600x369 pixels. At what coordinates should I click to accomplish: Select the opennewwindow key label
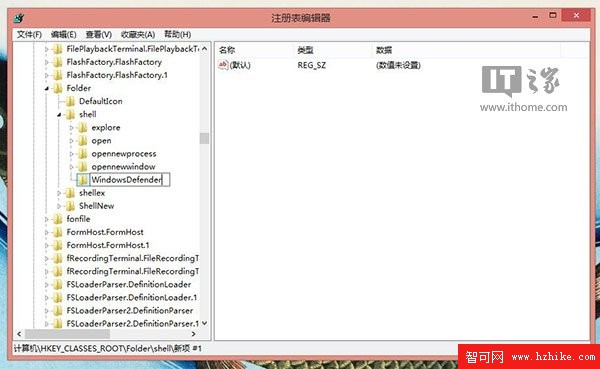(123, 167)
